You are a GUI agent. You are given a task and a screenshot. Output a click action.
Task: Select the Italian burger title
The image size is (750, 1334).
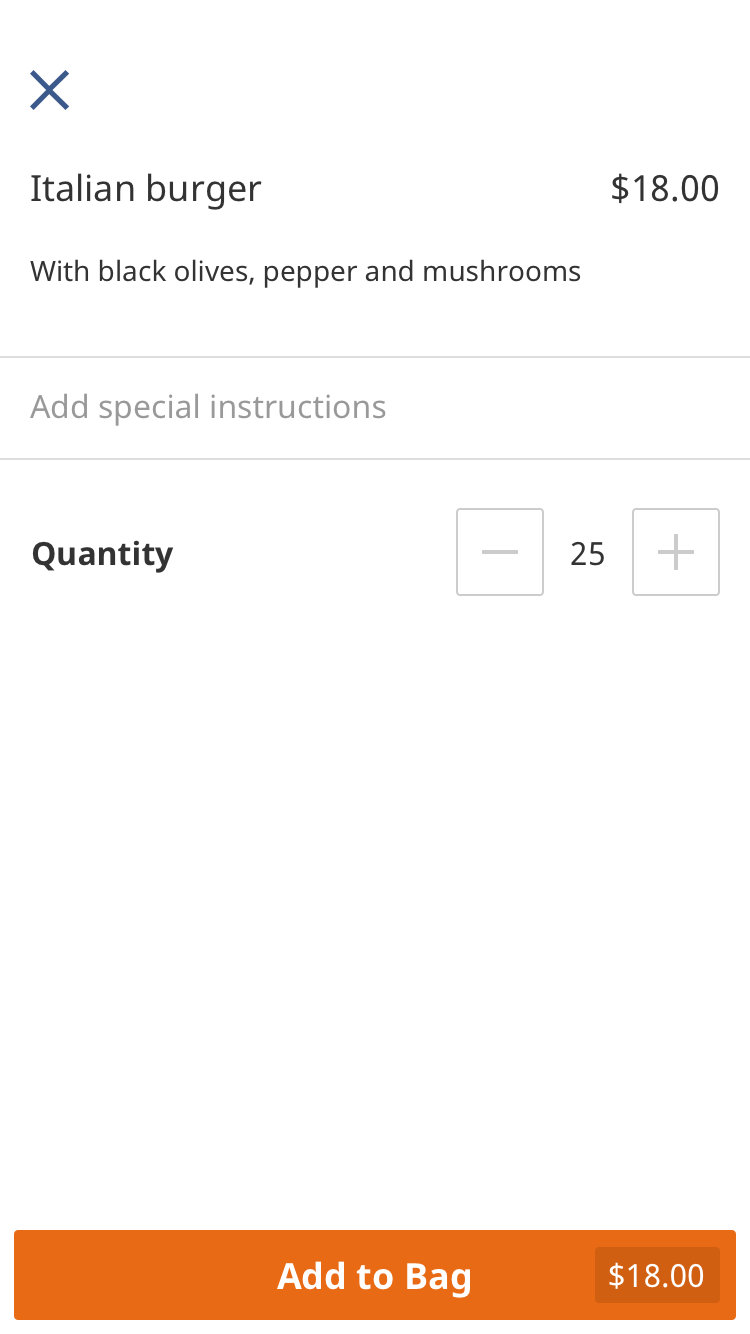pos(146,188)
